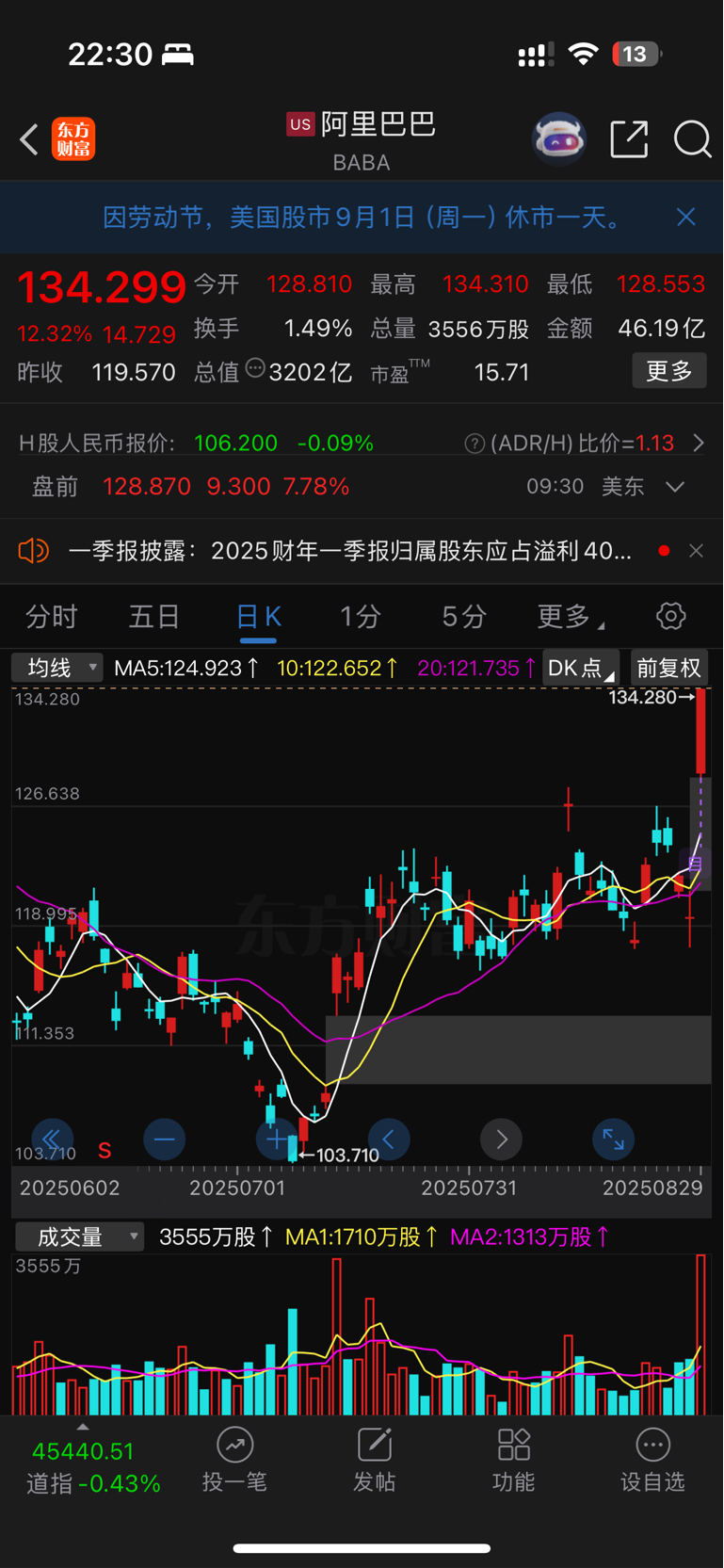Switch to the 分时 tab
Screen dimensions: 724x1568
(x=52, y=617)
